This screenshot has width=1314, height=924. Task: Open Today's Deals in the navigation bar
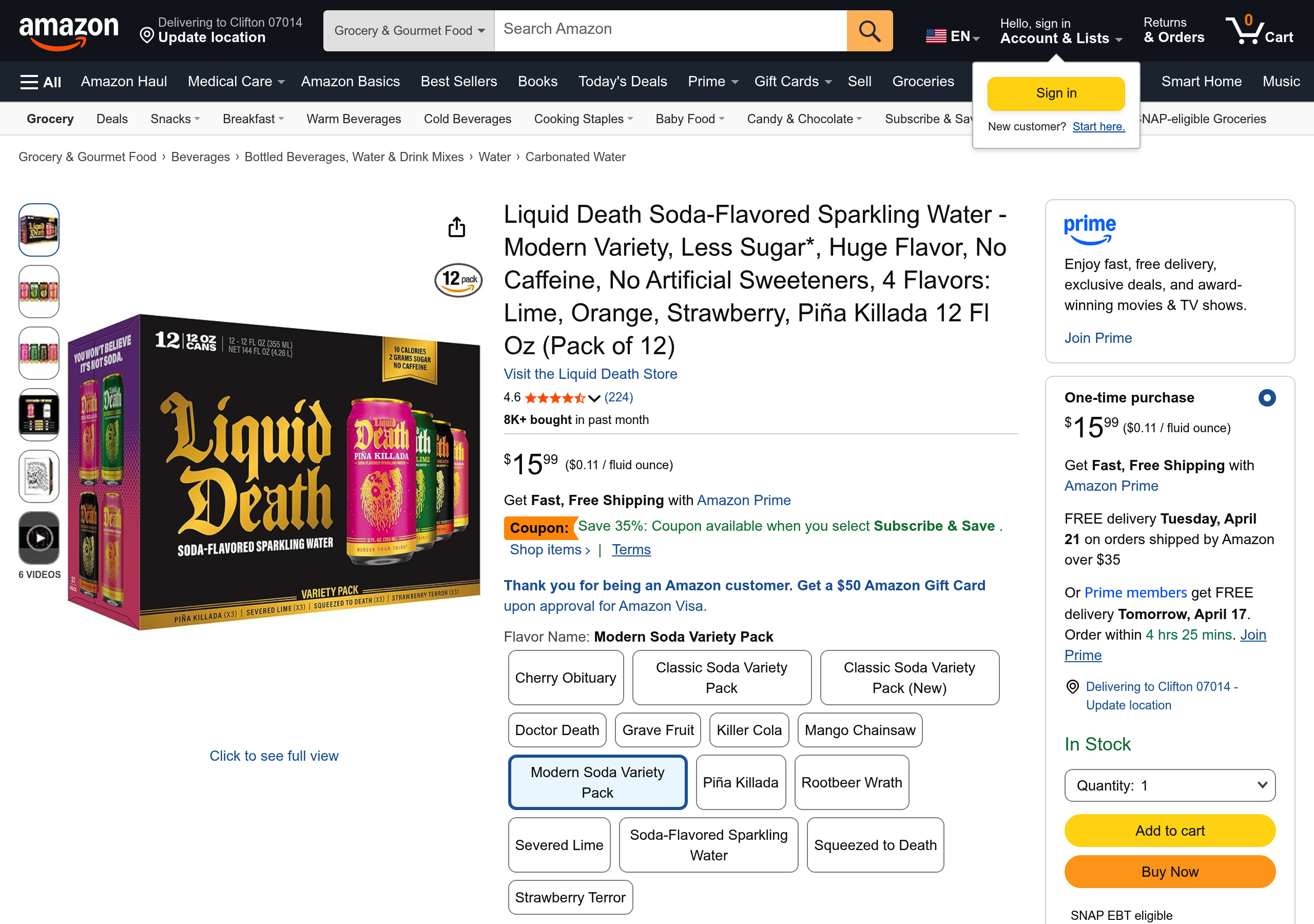[x=622, y=81]
